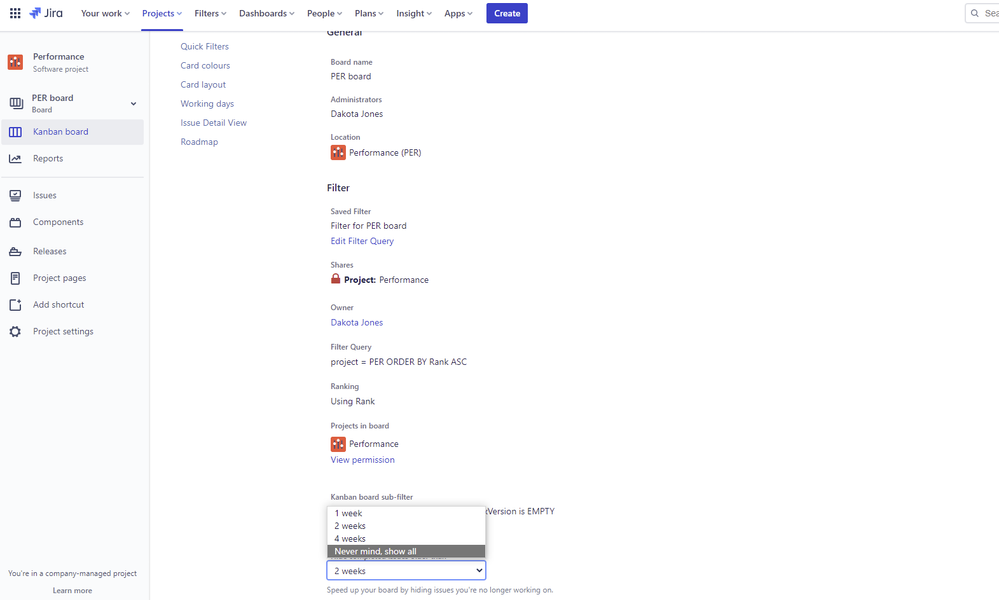Click the Performance icon under Location
Screen dimensions: 999x600
(x=338, y=152)
